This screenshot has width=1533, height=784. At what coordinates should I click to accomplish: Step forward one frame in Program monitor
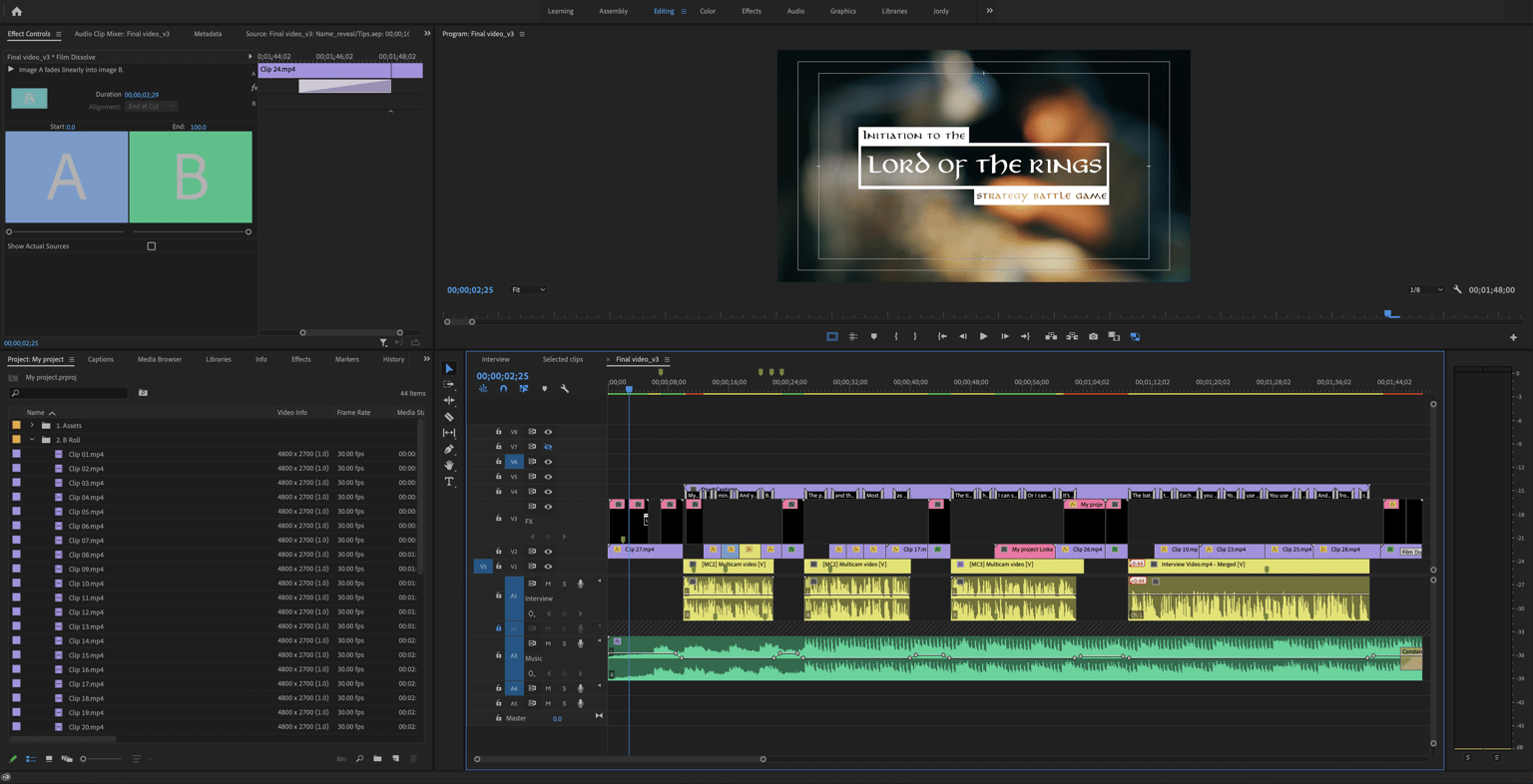[x=1004, y=336]
